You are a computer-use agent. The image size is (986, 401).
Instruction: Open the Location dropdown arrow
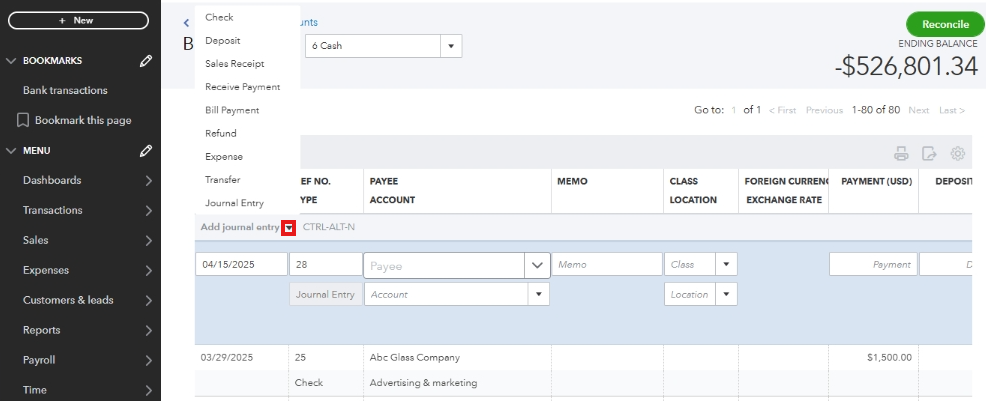726,295
